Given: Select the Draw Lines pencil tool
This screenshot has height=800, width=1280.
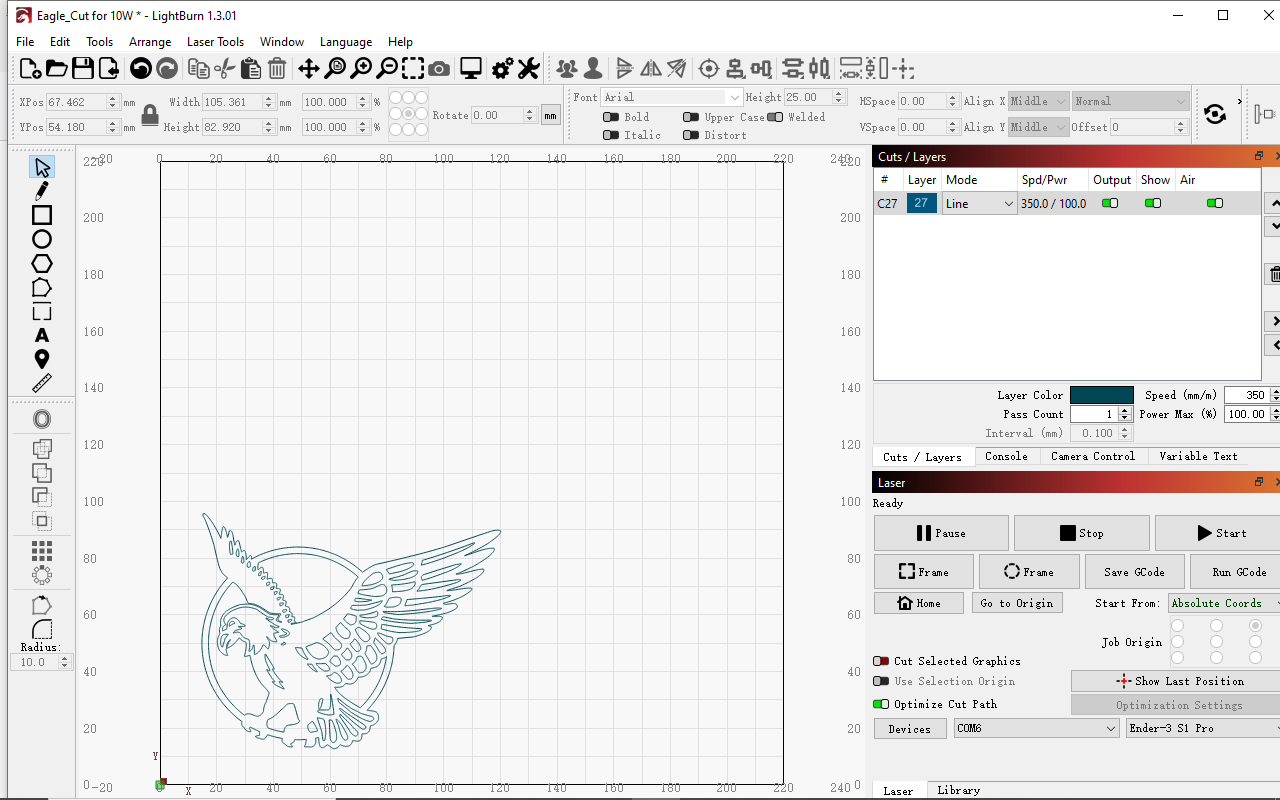Looking at the screenshot, I should (x=42, y=191).
